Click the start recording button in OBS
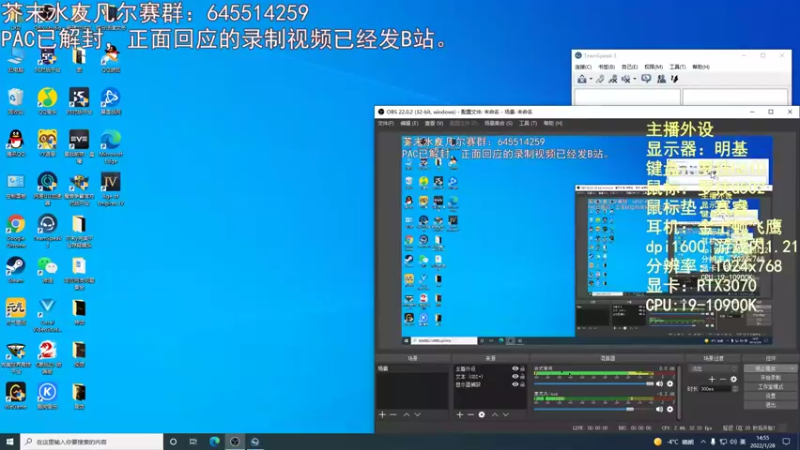 click(x=770, y=378)
